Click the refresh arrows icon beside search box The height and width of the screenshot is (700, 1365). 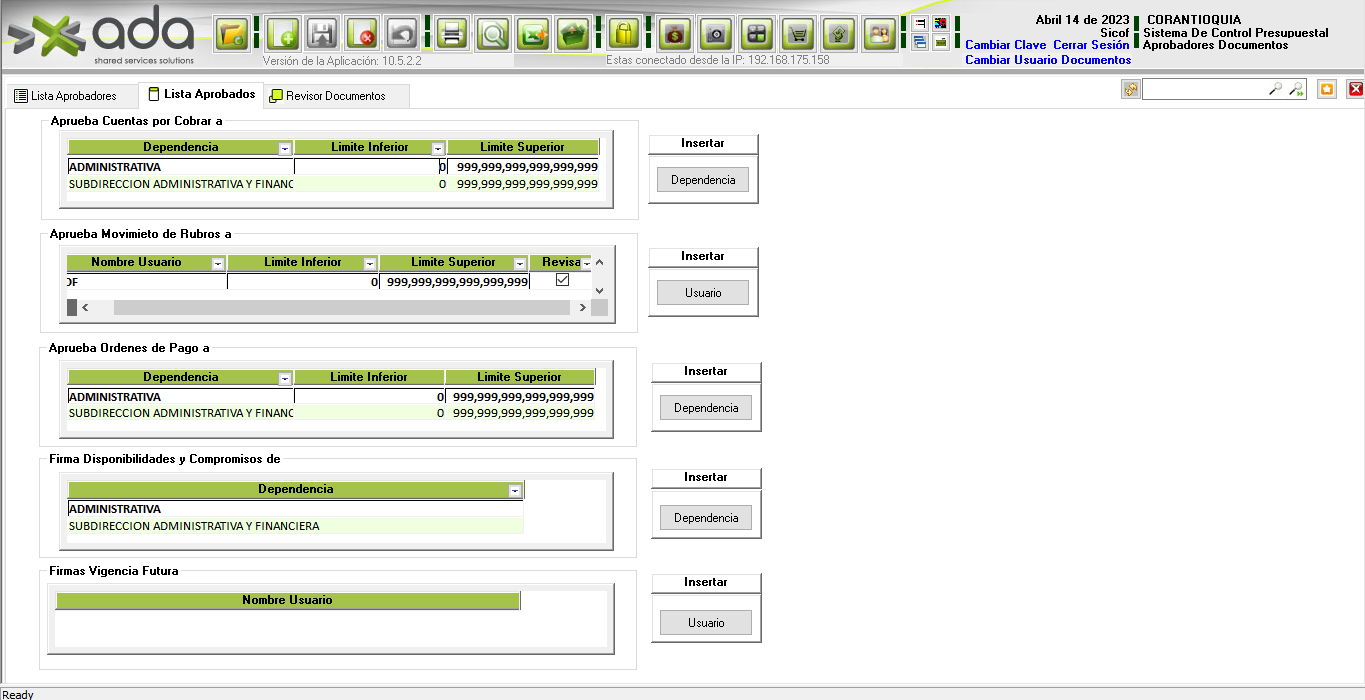click(x=1131, y=90)
